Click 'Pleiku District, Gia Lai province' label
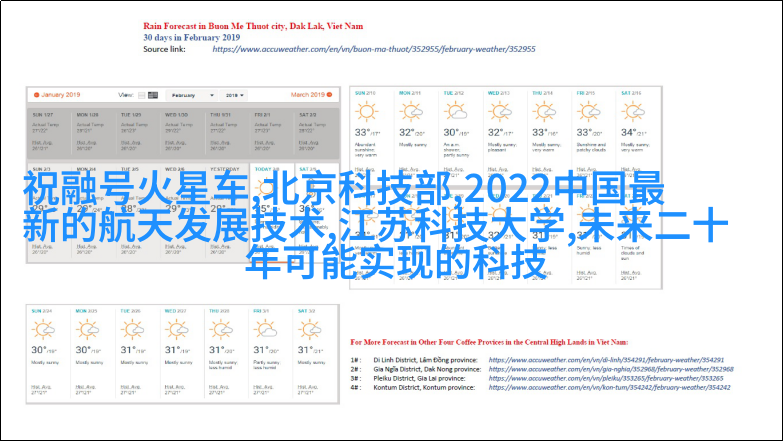This screenshot has height=442, width=784. 419,378
